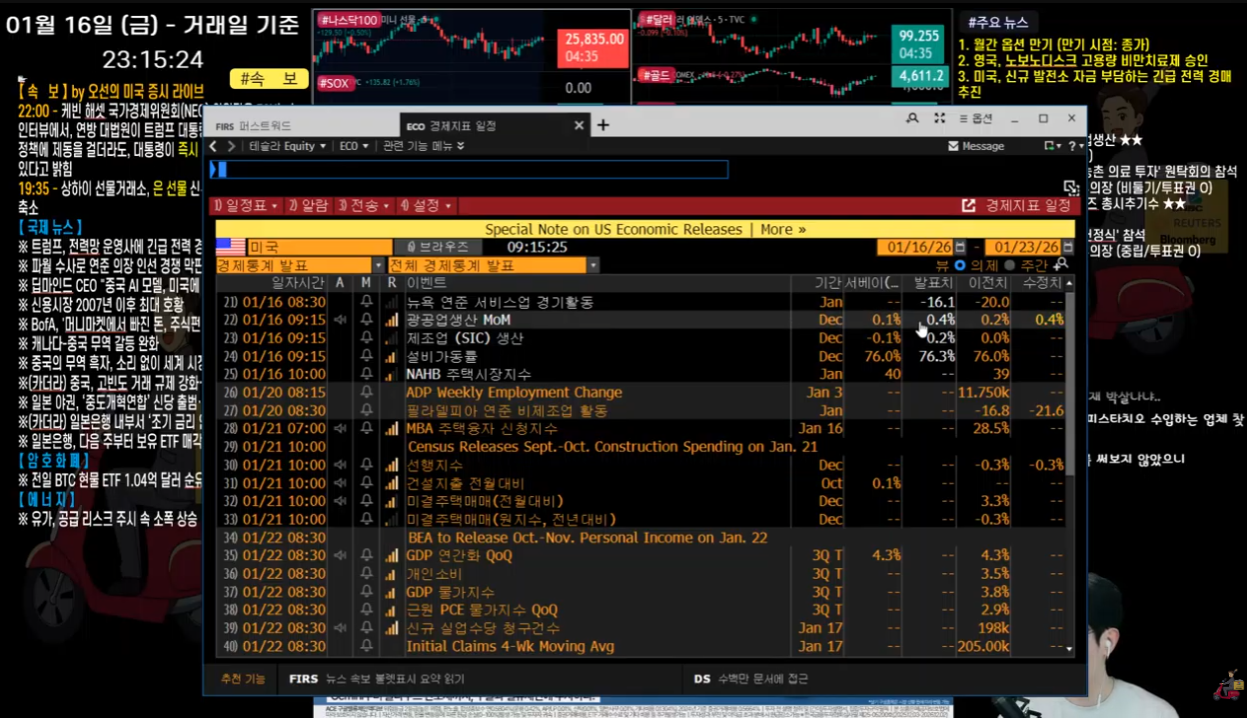Set alert bell for Initial Claims 4-Wk Moving Avg
Image resolution: width=1247 pixels, height=718 pixels.
pos(366,646)
